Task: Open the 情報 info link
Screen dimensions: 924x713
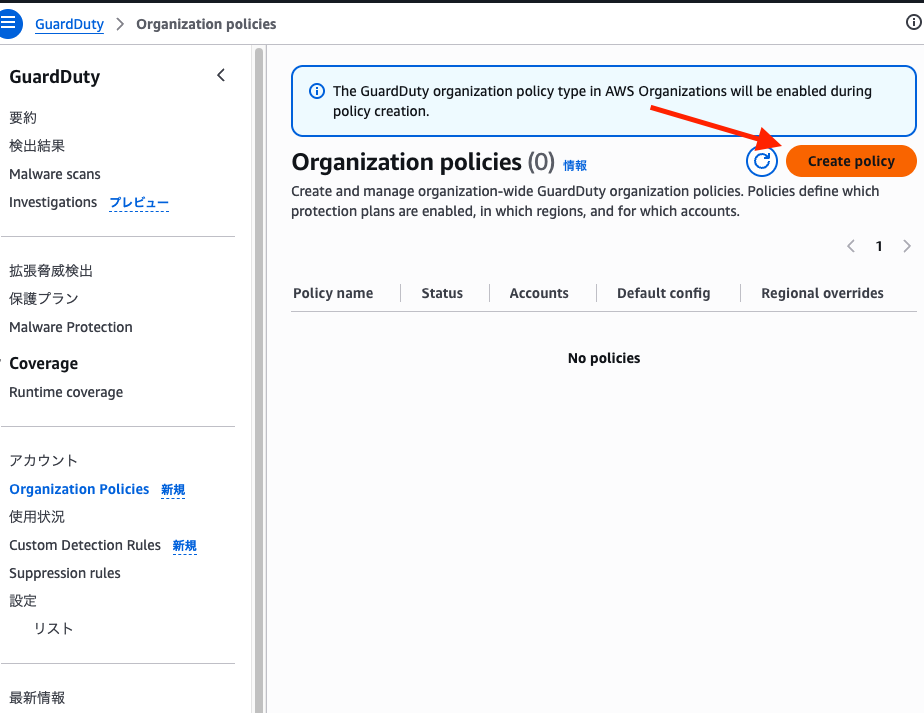Action: [x=575, y=166]
